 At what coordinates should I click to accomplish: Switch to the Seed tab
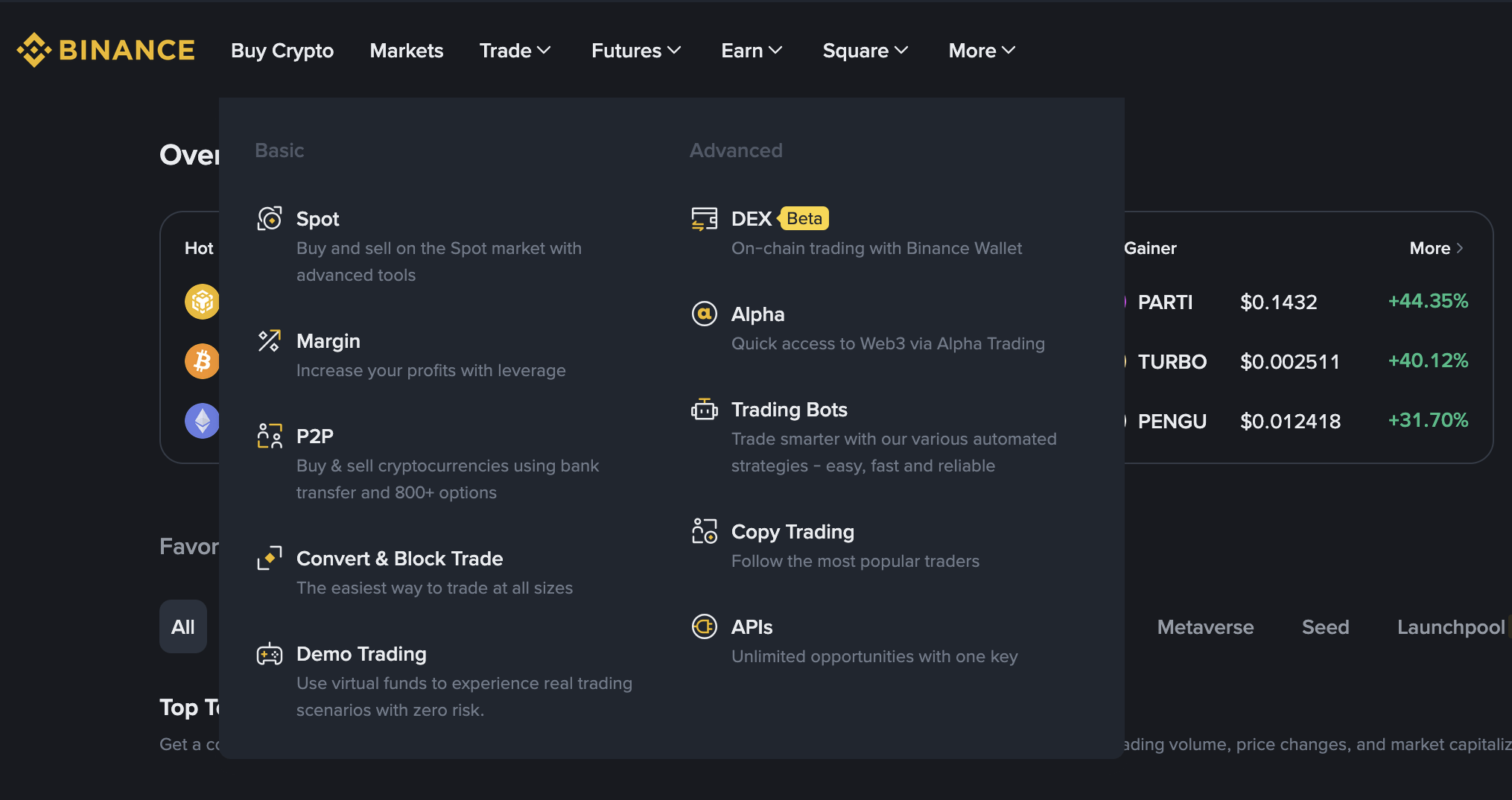click(1325, 626)
